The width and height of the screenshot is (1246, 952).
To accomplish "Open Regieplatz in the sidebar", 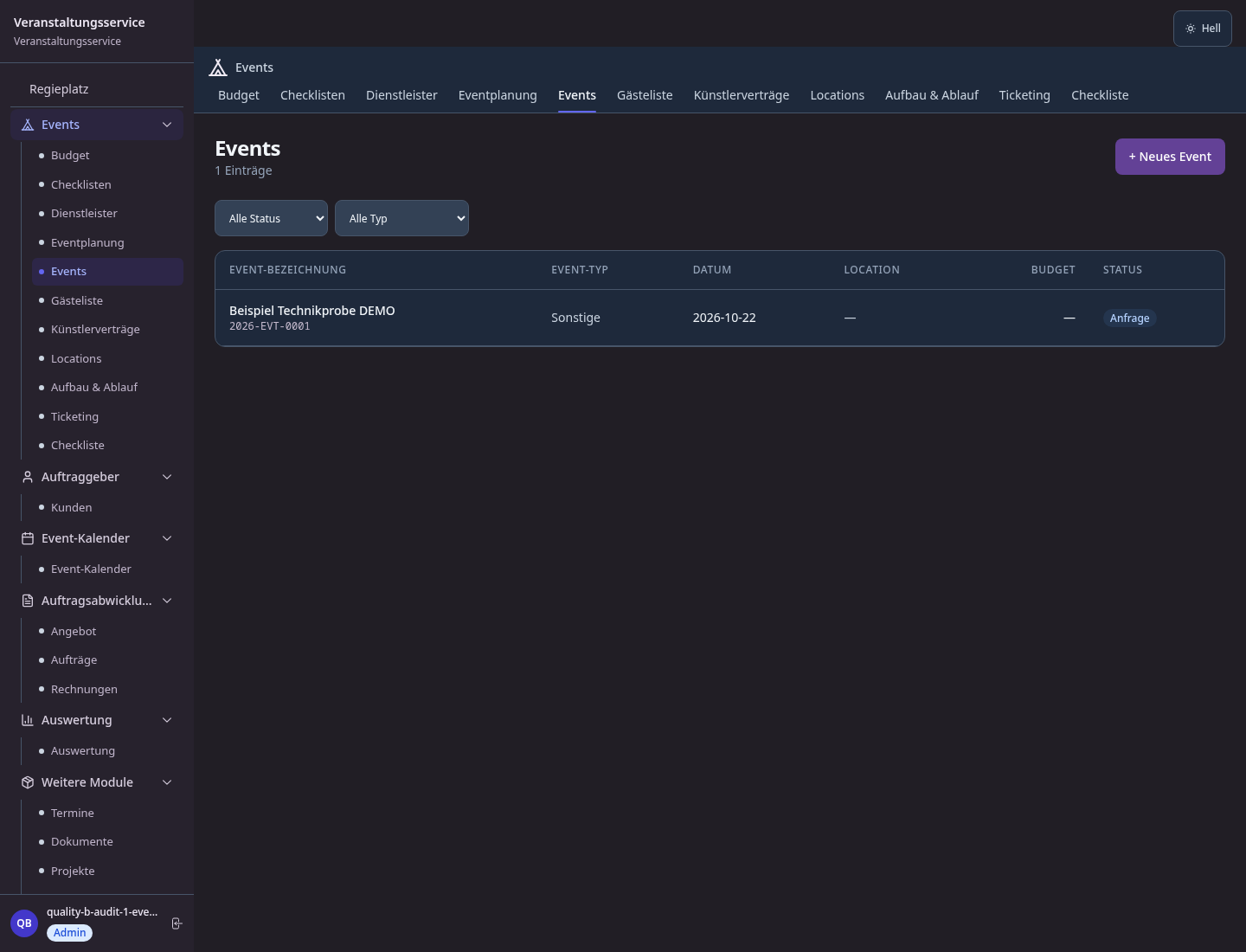I will coord(59,89).
